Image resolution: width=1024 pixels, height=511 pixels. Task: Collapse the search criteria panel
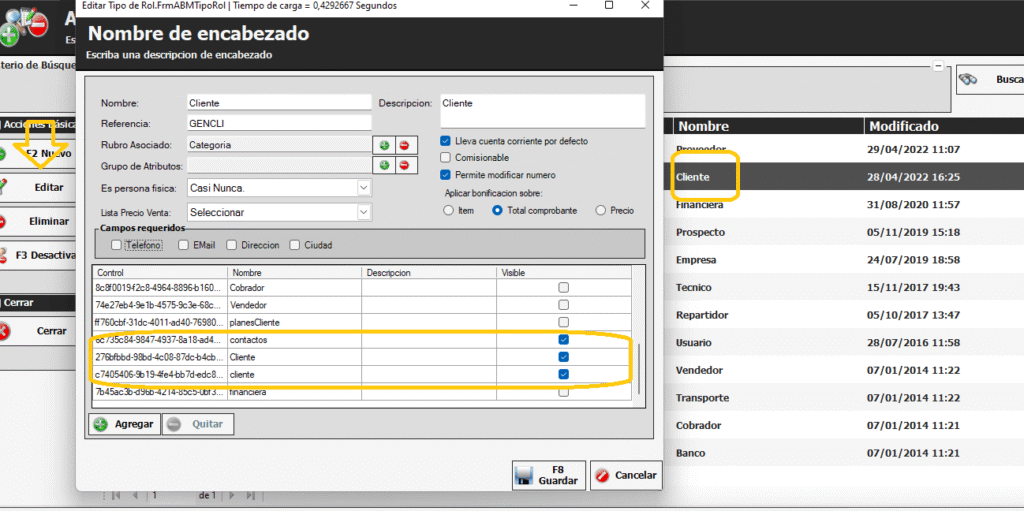[x=938, y=66]
